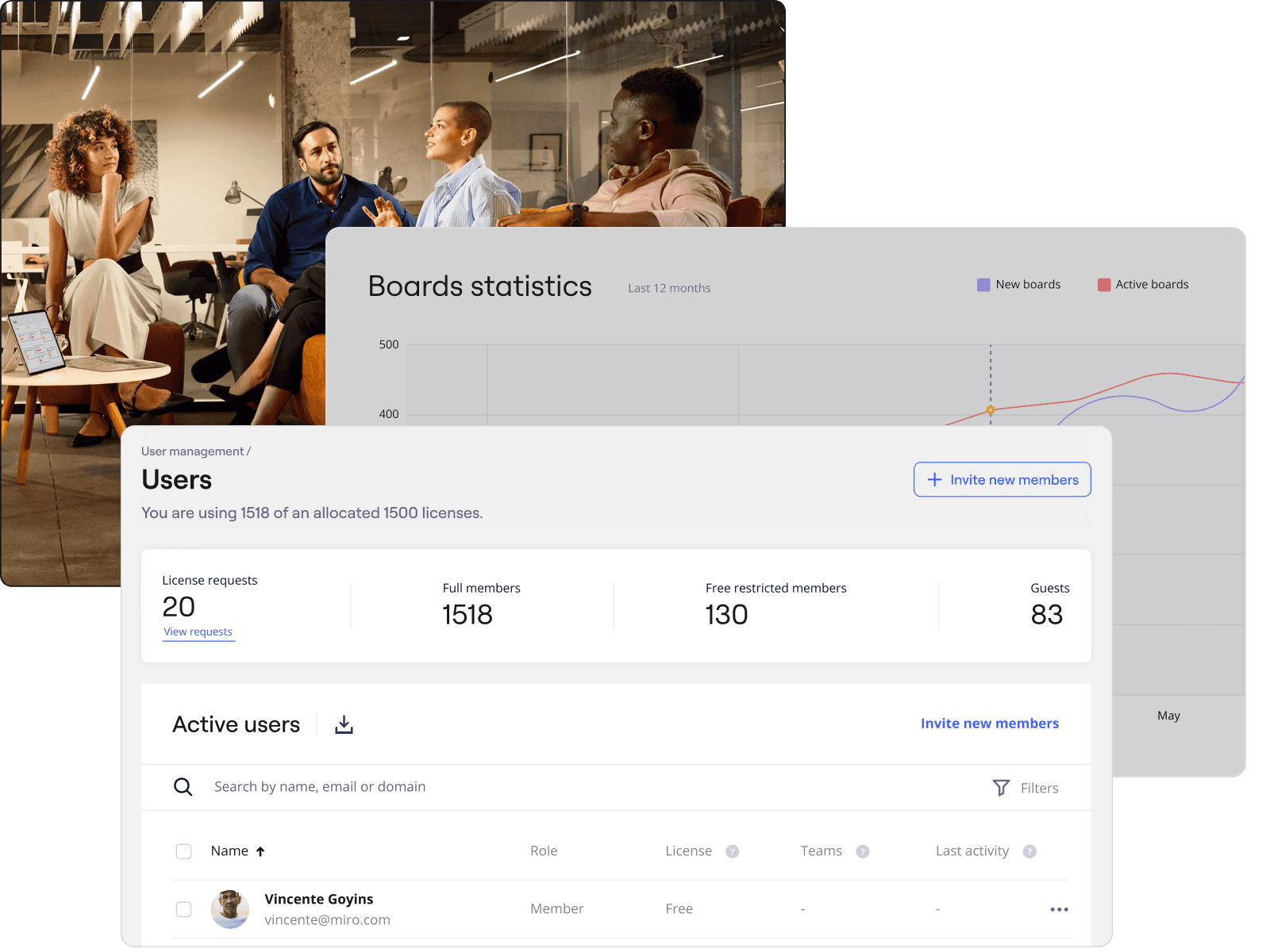Click the download active users icon
Screen dimensions: 1270x952
(x=344, y=724)
